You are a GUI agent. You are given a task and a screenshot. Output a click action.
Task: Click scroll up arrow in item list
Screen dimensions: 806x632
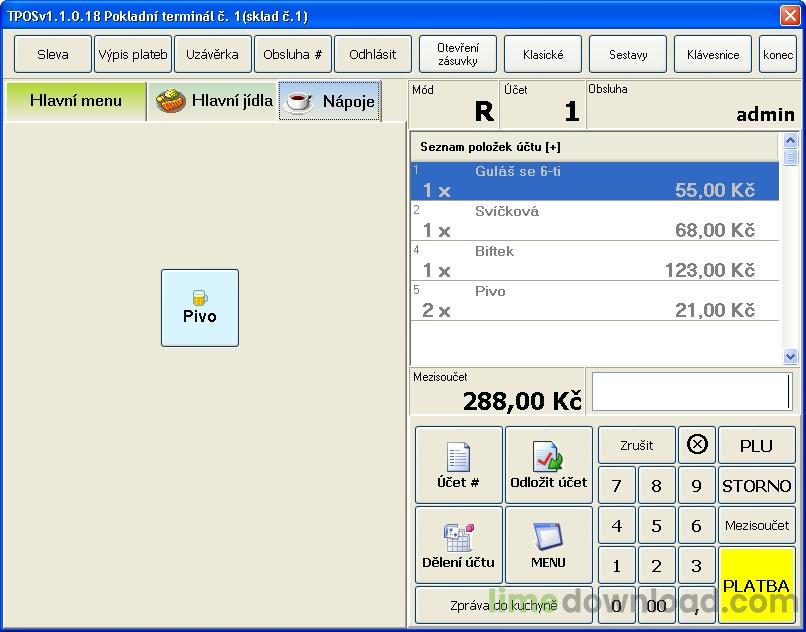[x=790, y=140]
